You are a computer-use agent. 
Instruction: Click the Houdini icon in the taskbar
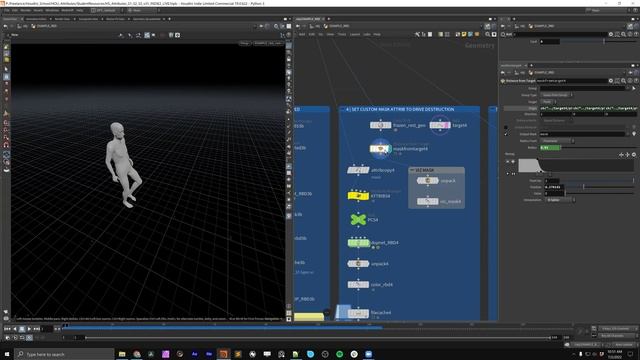[x=223, y=354]
